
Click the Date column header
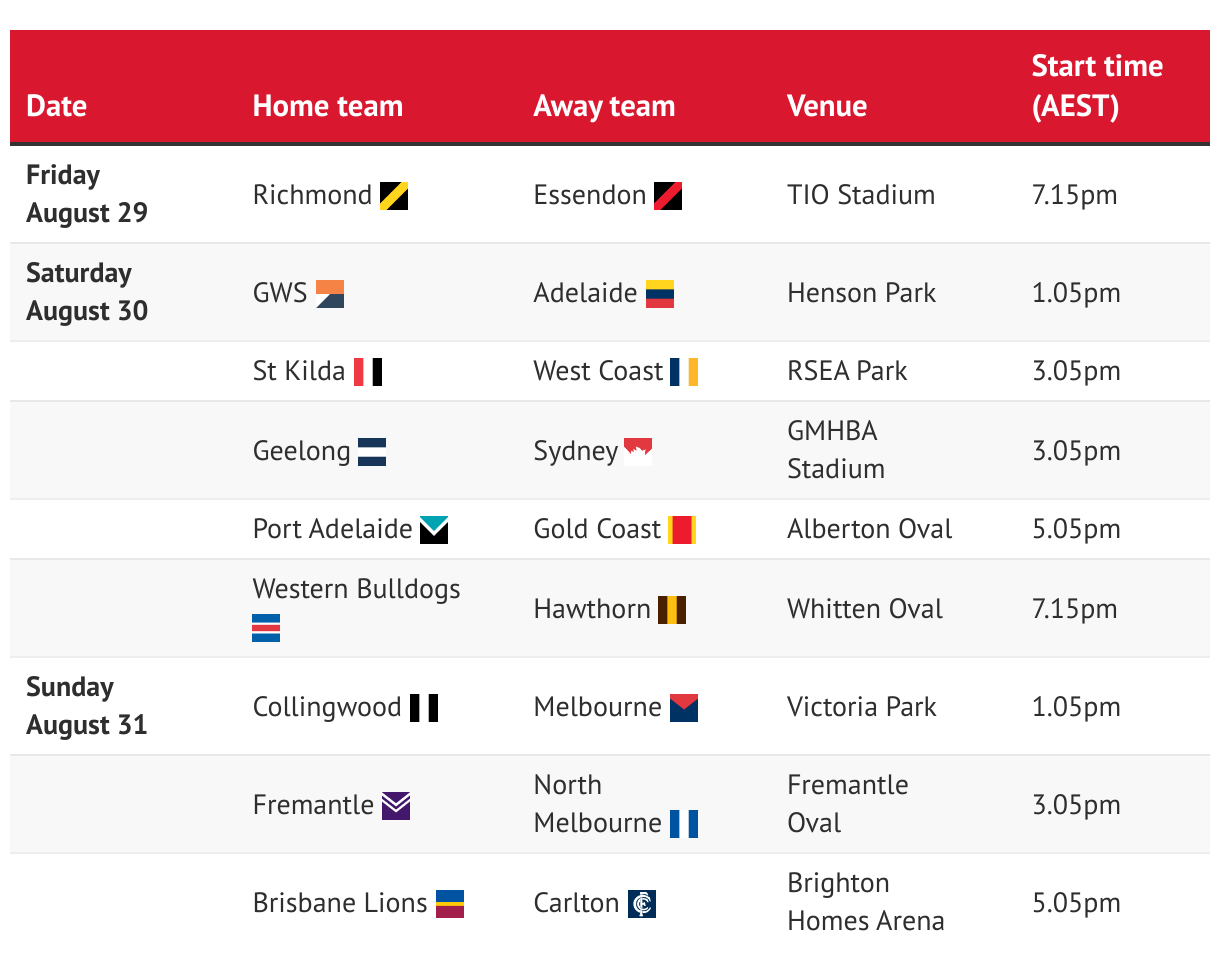tap(57, 106)
